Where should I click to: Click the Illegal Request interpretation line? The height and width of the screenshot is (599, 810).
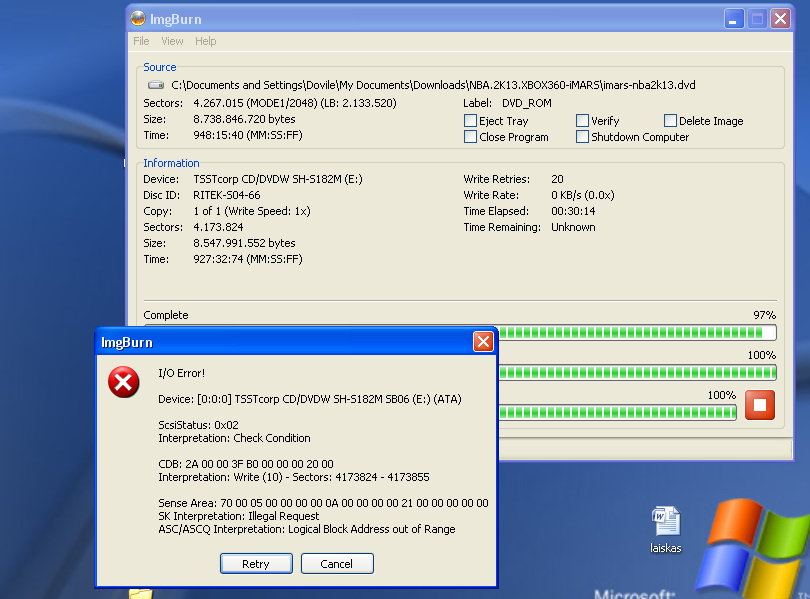(239, 516)
